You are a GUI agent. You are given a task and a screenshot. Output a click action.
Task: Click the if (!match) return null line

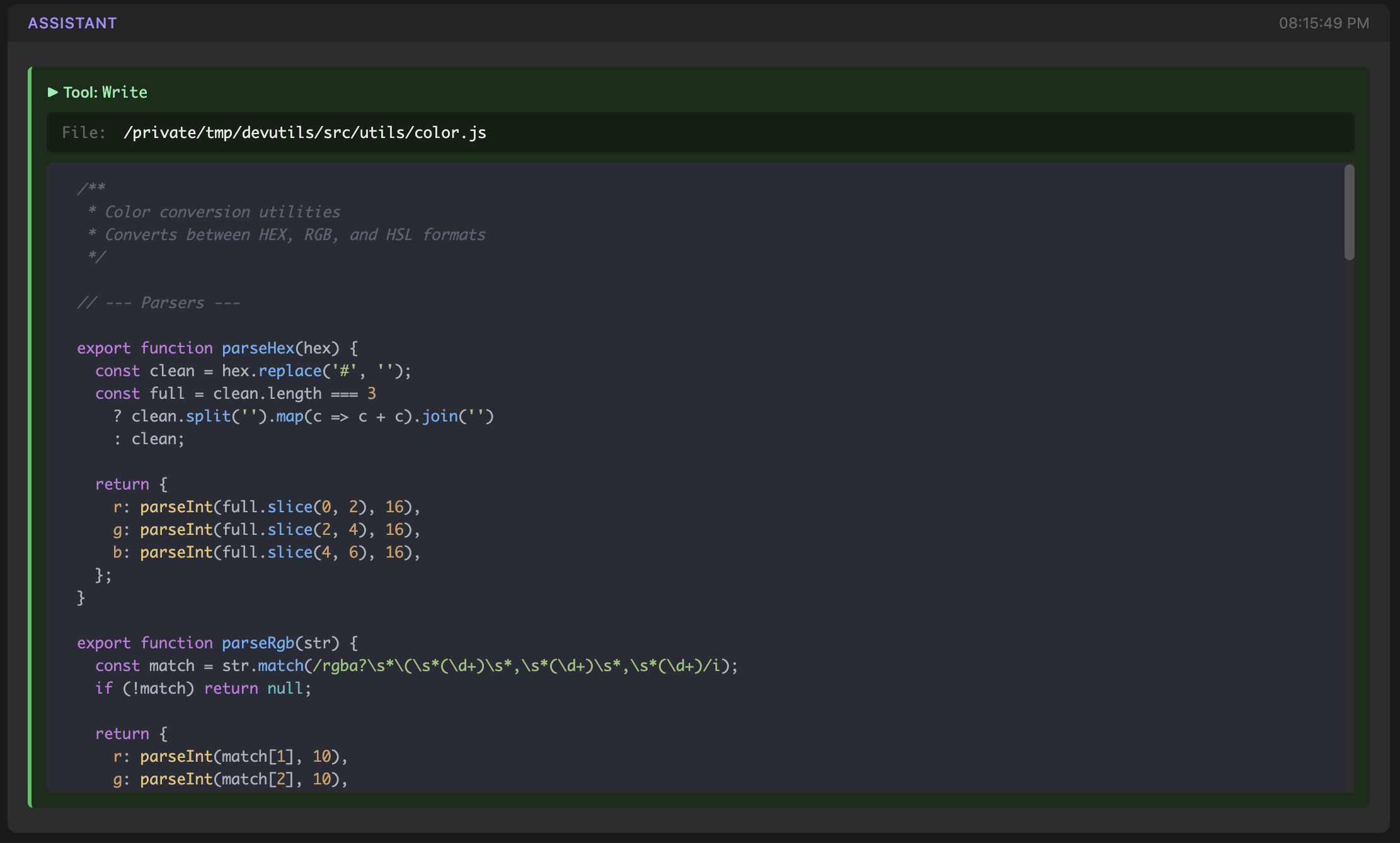(203, 688)
